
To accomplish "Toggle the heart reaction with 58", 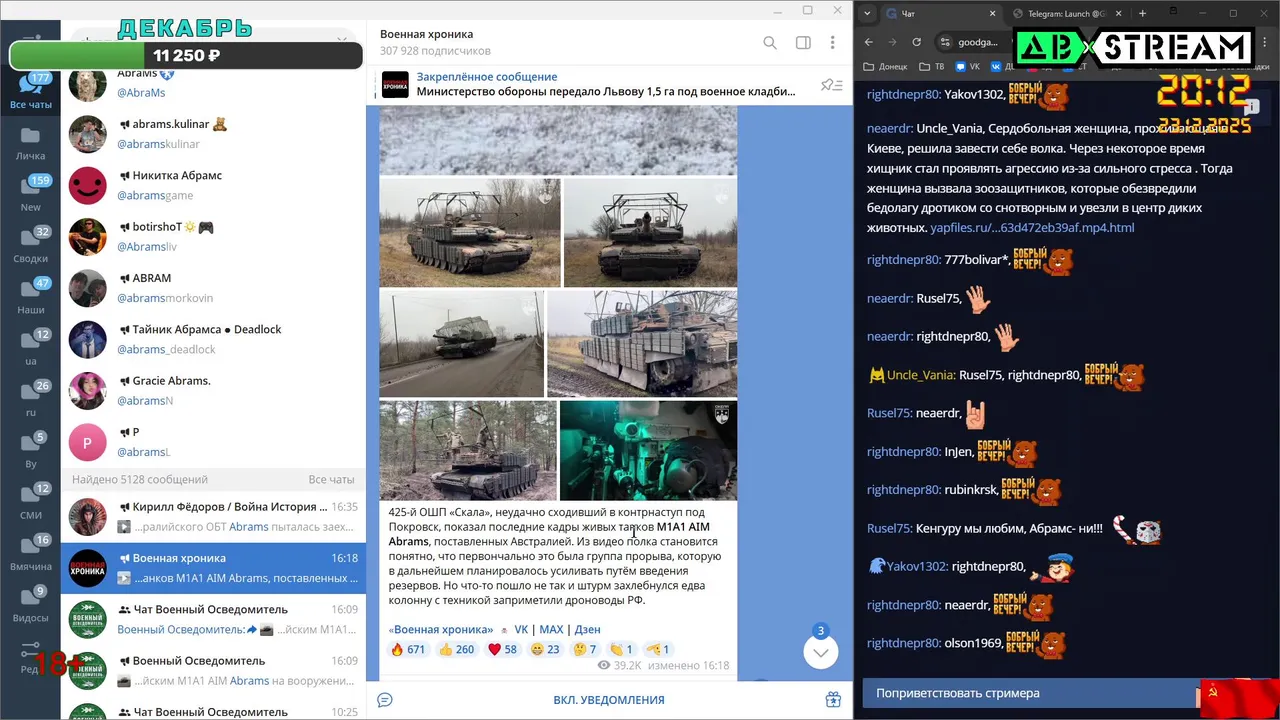I will click(502, 649).
